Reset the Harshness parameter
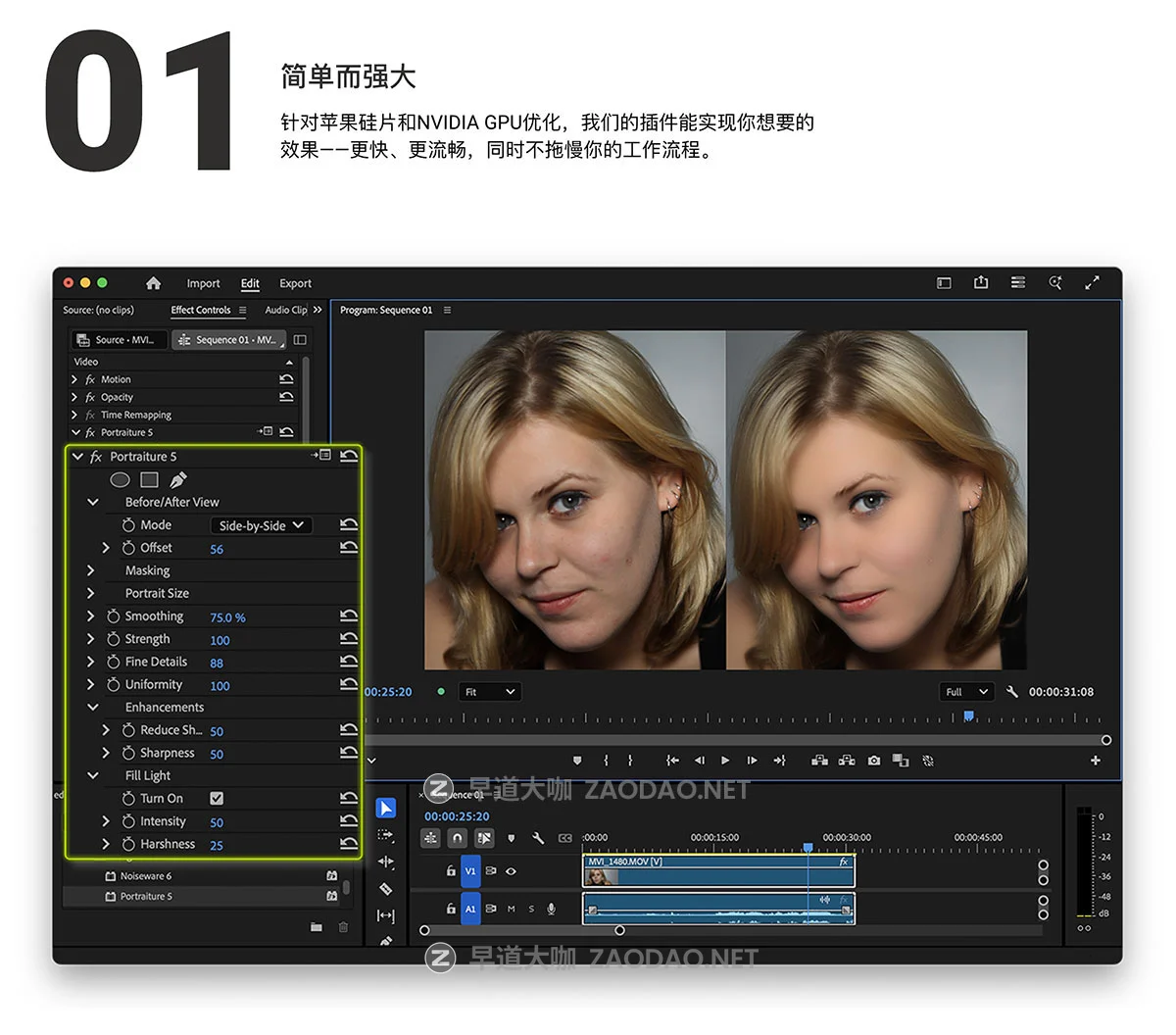Screen dimensions: 1176x1035 pyautogui.click(x=349, y=844)
